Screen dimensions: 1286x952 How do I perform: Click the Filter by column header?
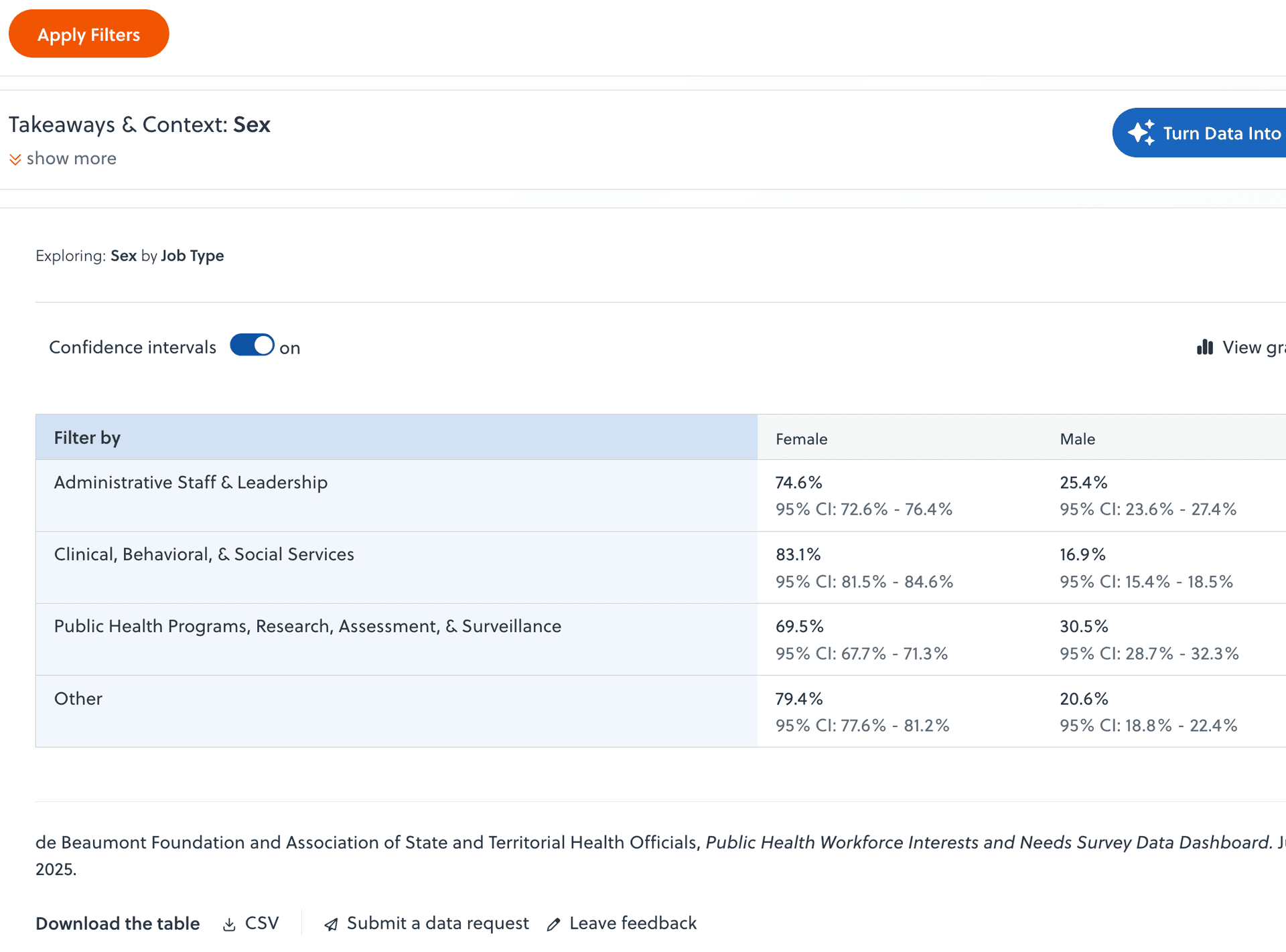click(87, 438)
